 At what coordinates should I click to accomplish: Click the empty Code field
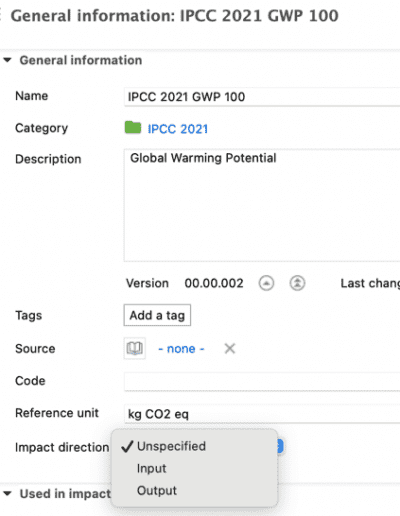click(x=262, y=381)
